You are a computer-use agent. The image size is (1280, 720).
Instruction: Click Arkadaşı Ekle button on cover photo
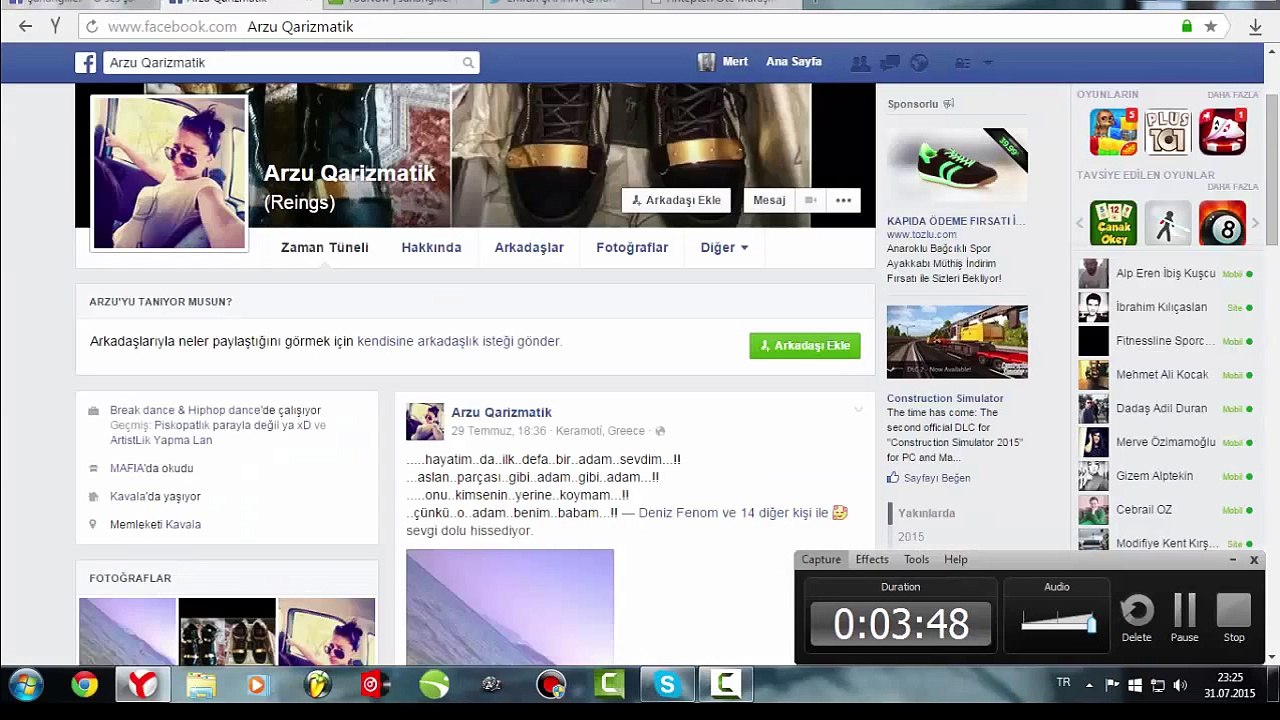tap(676, 200)
